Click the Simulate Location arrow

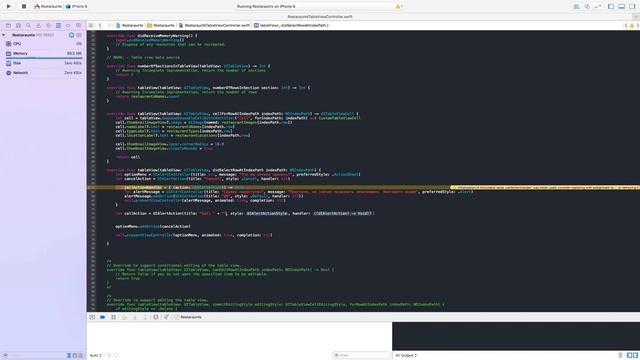point(166,317)
